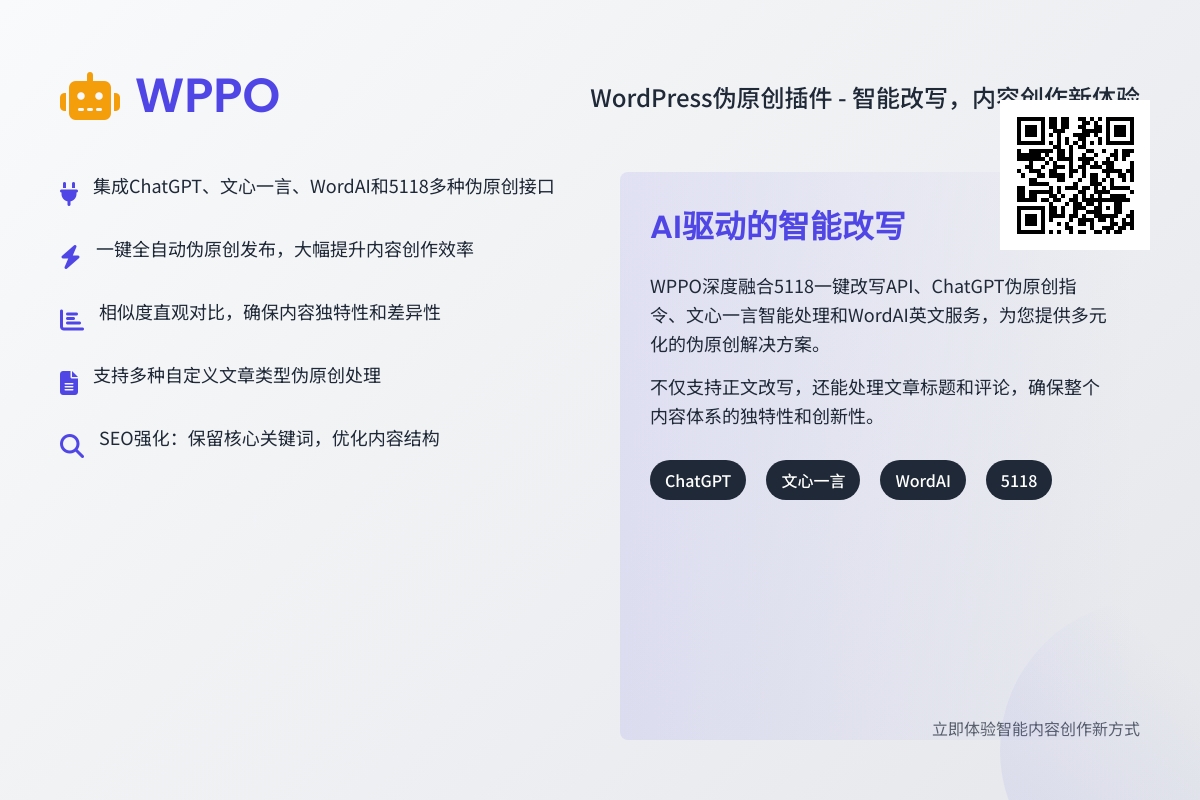1200x800 pixels.
Task: Click the bar chart similarity icon
Action: (72, 320)
